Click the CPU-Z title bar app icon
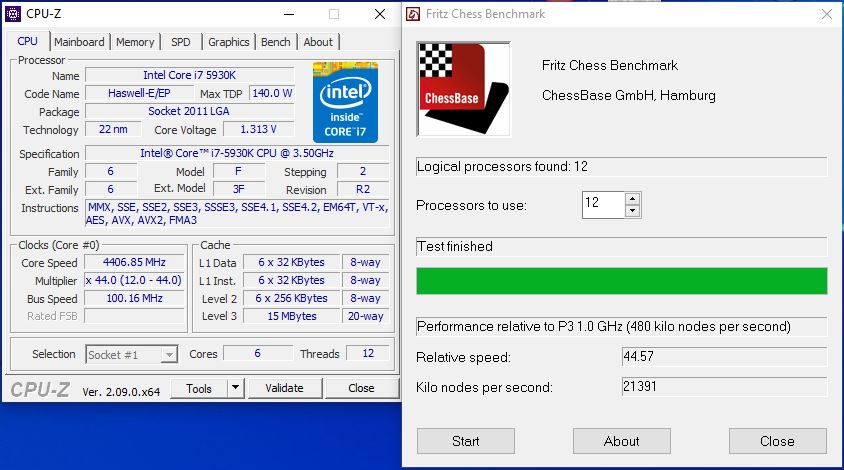Viewport: 844px width, 470px height. [13, 14]
